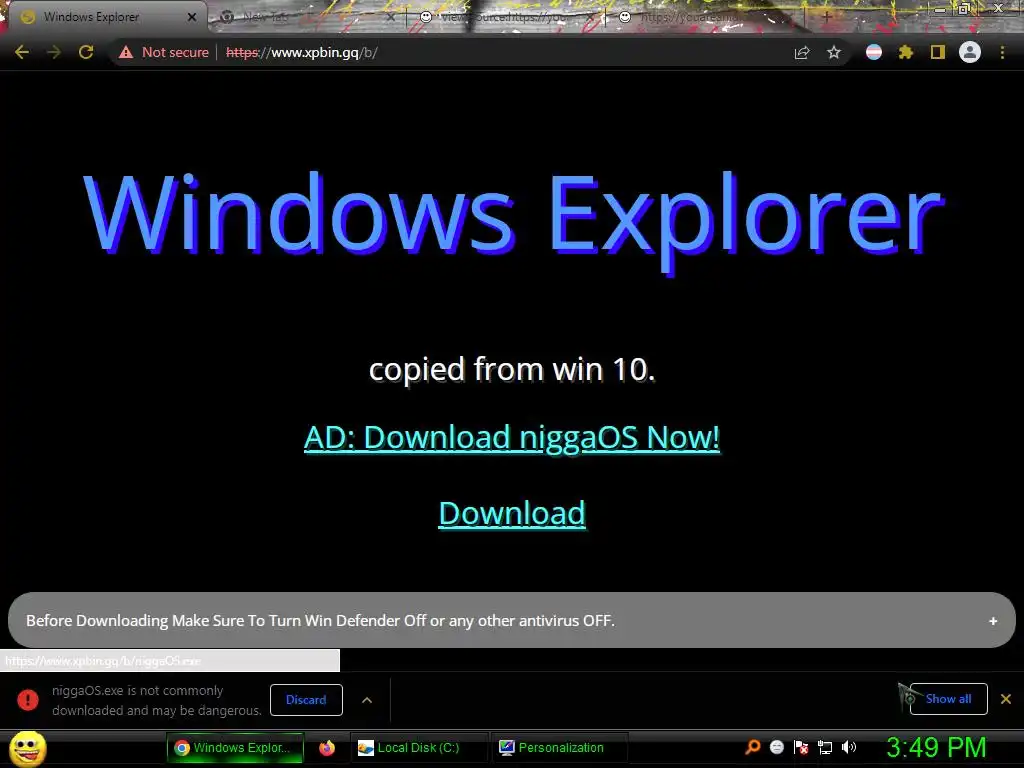Image resolution: width=1024 pixels, height=768 pixels.
Task: Open the Extensions puzzle menu
Action: [906, 52]
